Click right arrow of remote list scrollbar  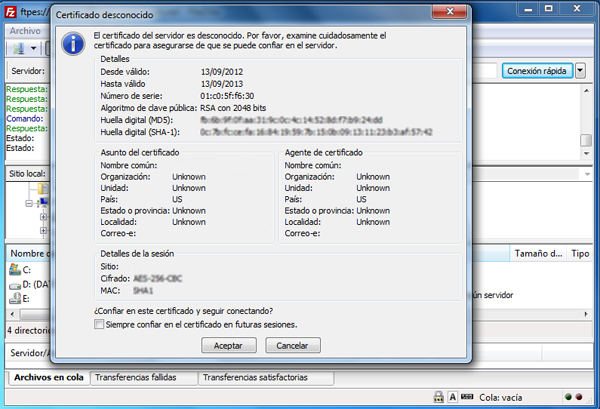pyautogui.click(x=586, y=314)
